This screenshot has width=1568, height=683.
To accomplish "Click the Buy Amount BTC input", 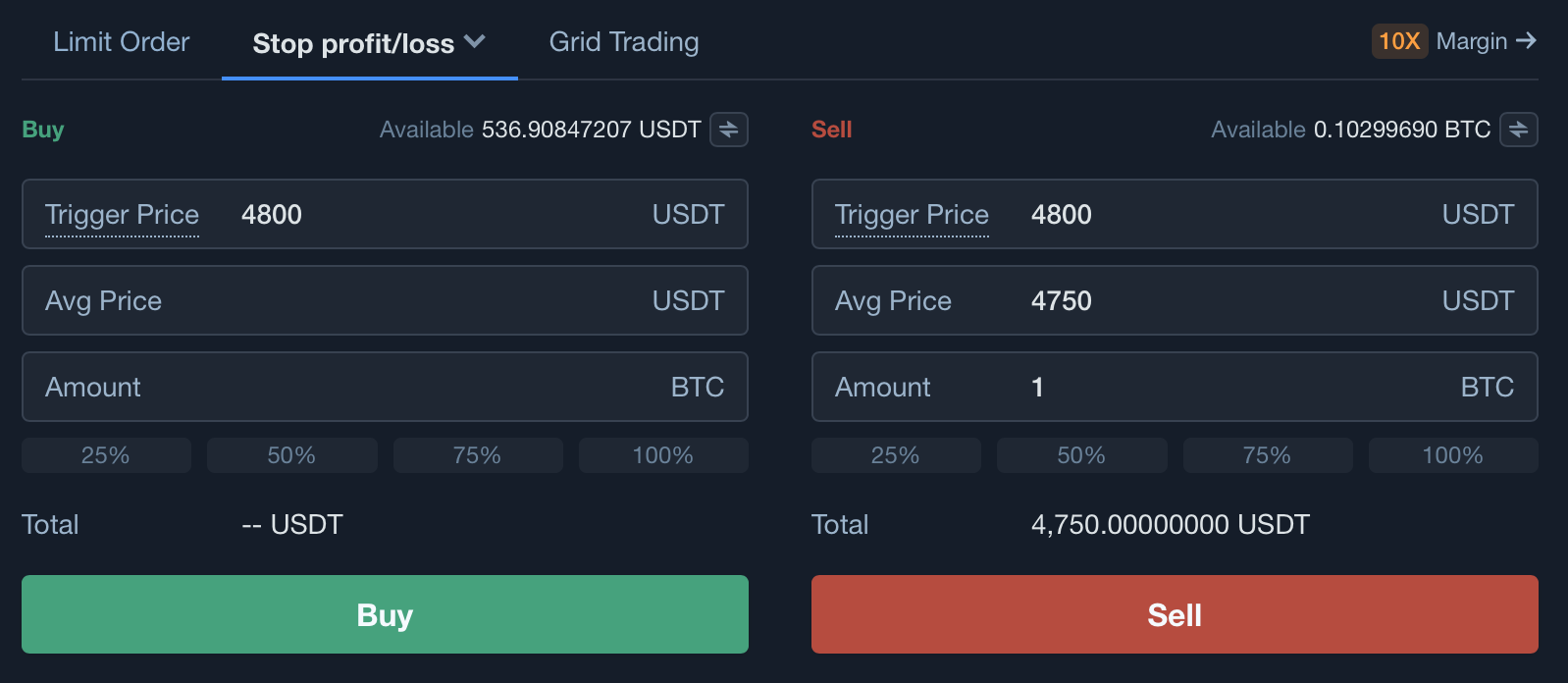I will pyautogui.click(x=392, y=387).
